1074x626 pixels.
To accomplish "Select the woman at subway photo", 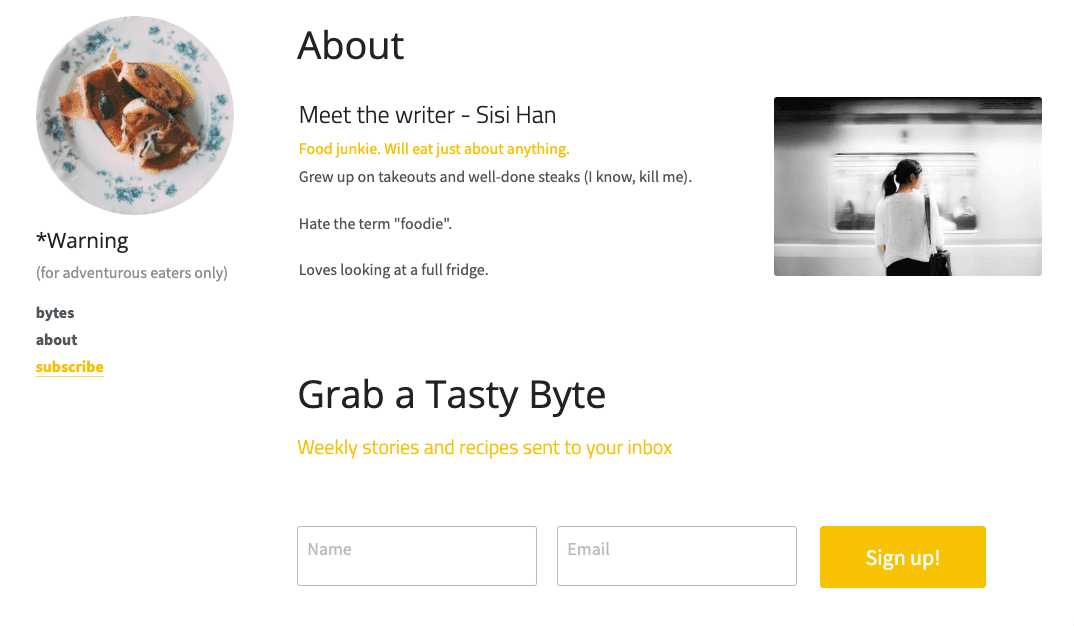I will point(906,186).
